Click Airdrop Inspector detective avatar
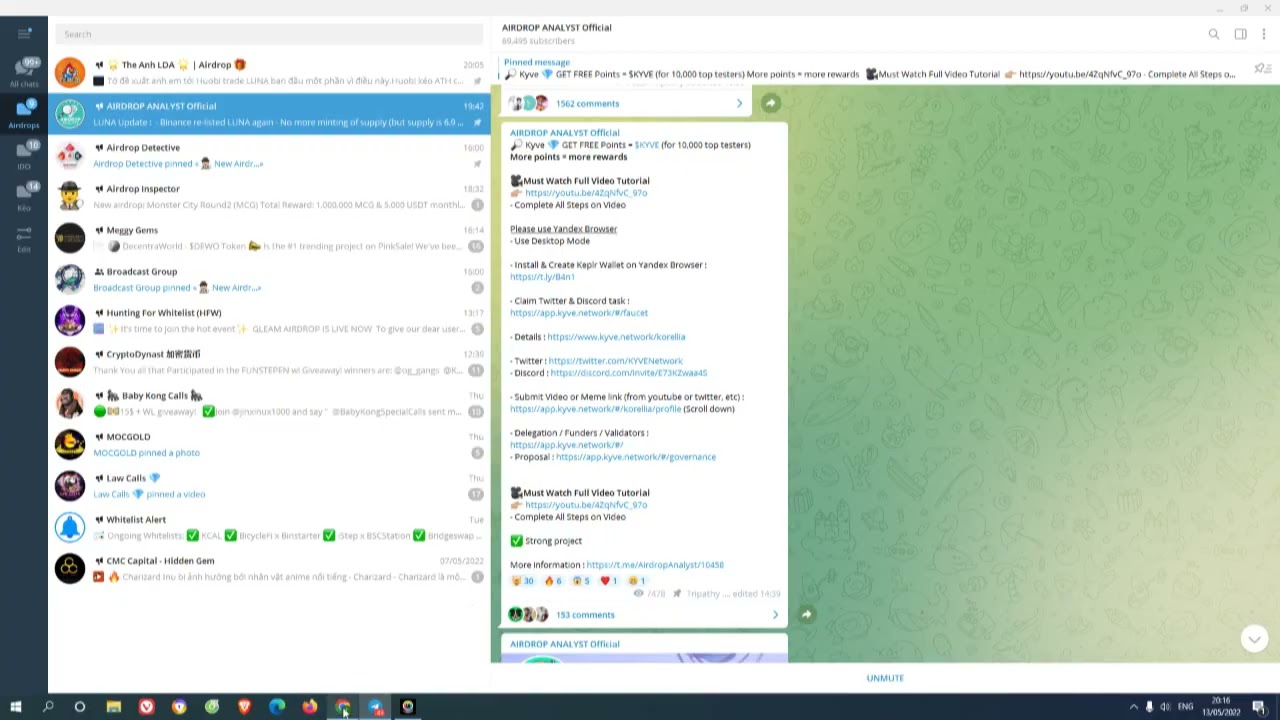The height and width of the screenshot is (720, 1280). 70,196
